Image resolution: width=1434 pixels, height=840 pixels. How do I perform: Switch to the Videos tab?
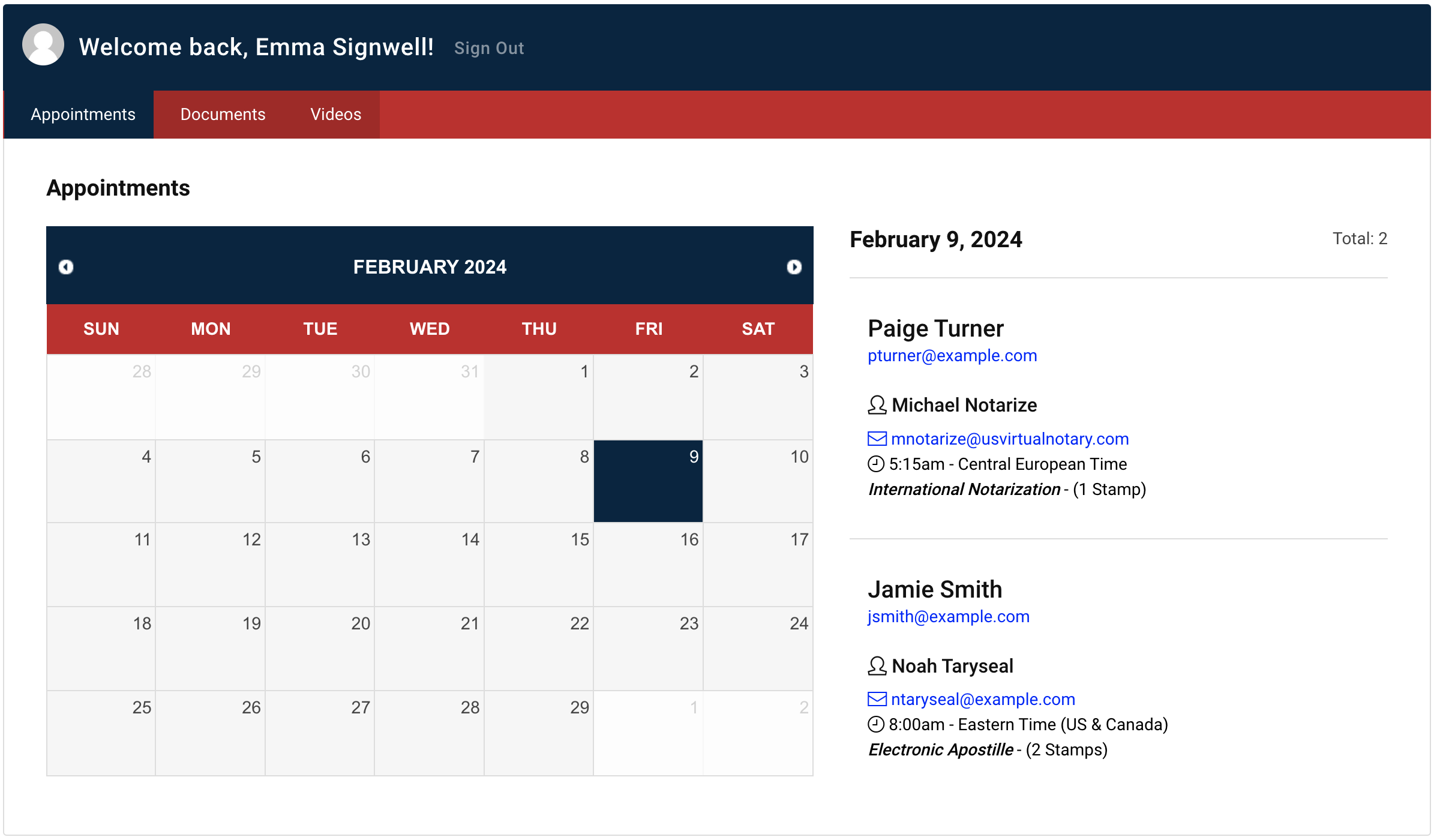pyautogui.click(x=335, y=115)
